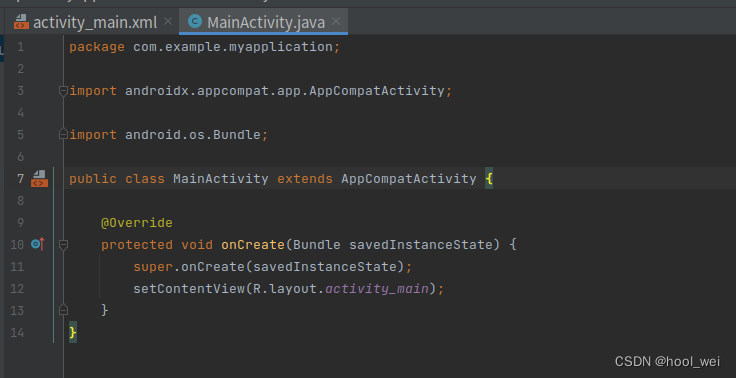Viewport: 736px width, 378px height.
Task: Open related XML file gutter icon on line 7
Action: point(39,178)
